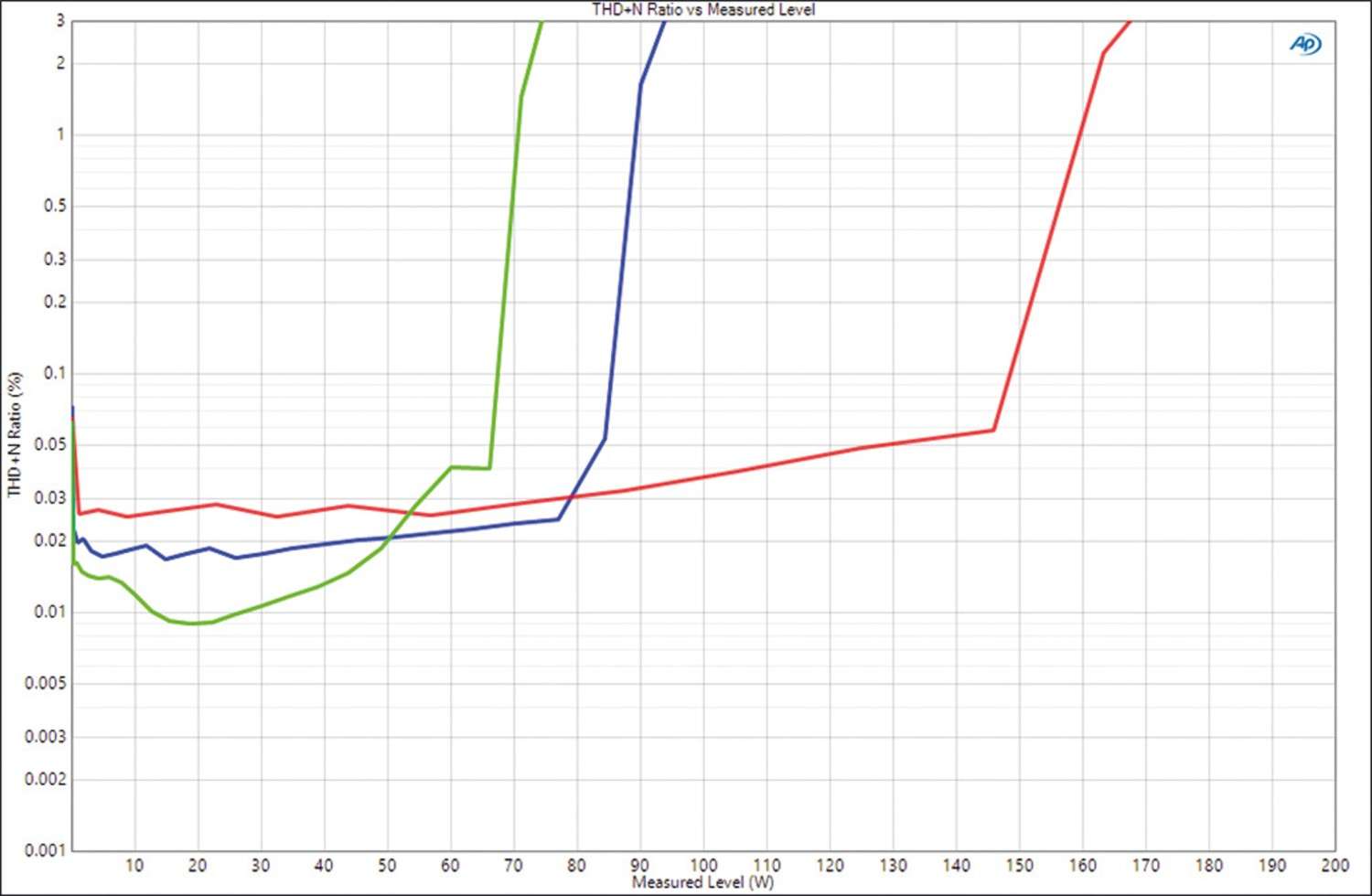The image size is (1372, 896).
Task: Click the y-axis tick label '0.3'
Action: coord(55,260)
